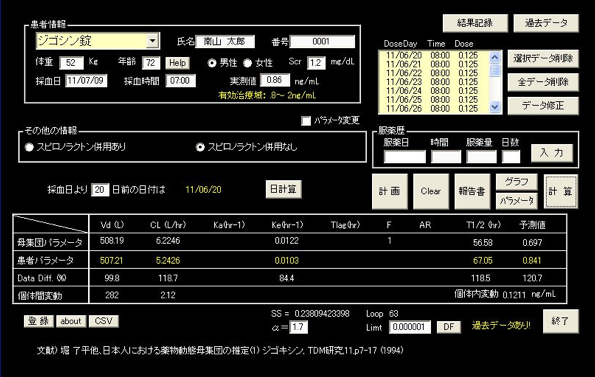595x377 pixels.
Task: Select the 女性 radio button
Action: (x=247, y=63)
